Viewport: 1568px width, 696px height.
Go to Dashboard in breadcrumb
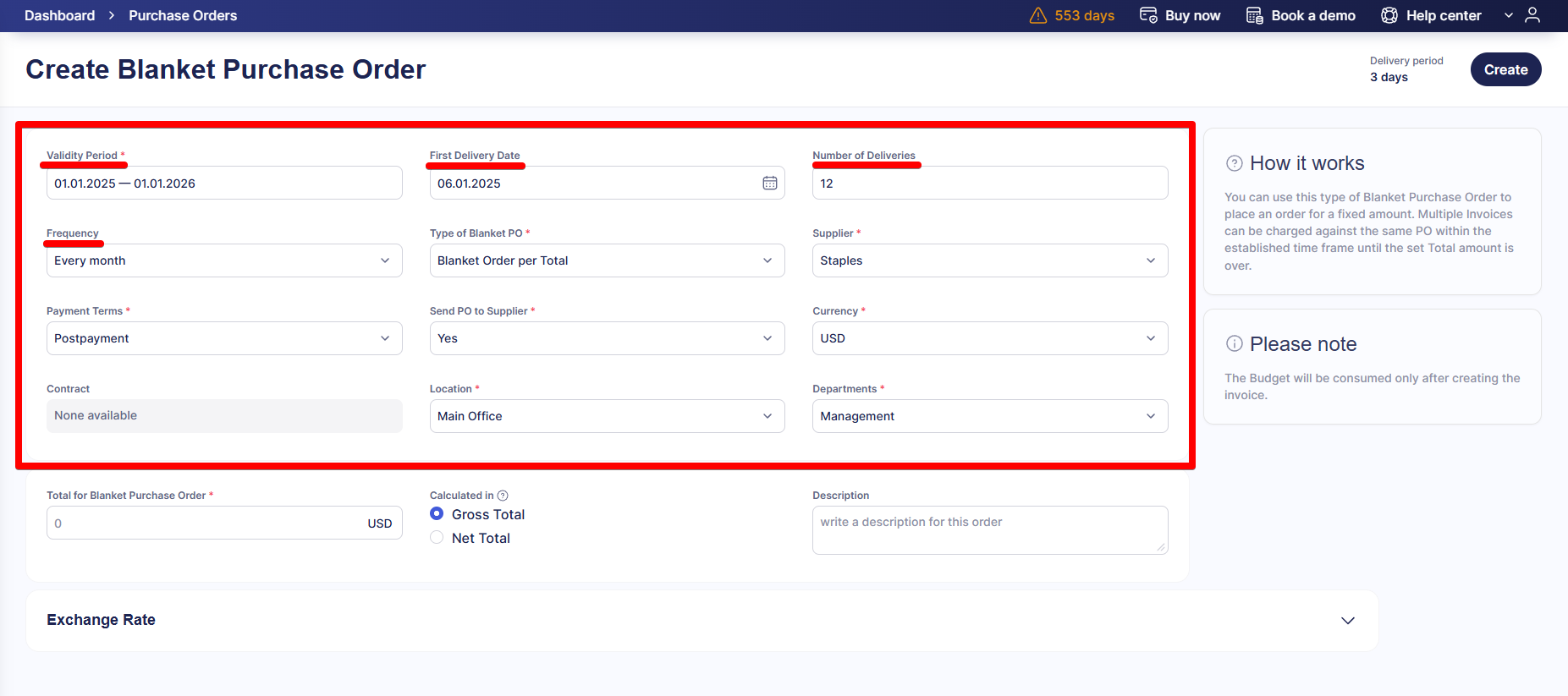(59, 15)
